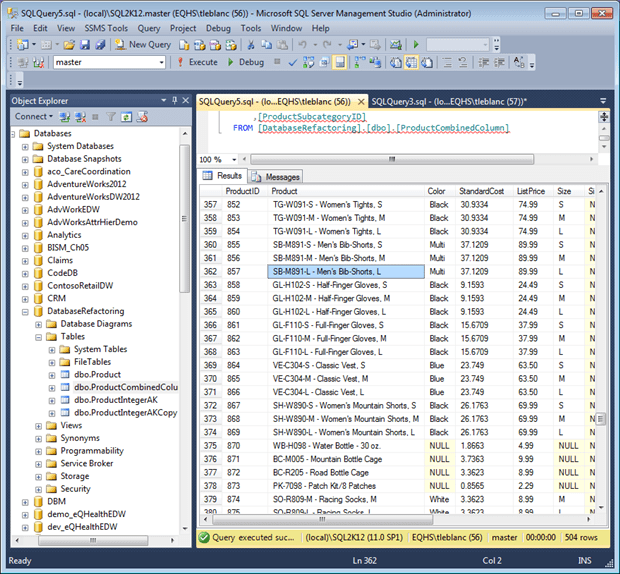Click the Analysis Services MDX Query icon
Viewport: 620px width, 574px height.
(x=200, y=45)
